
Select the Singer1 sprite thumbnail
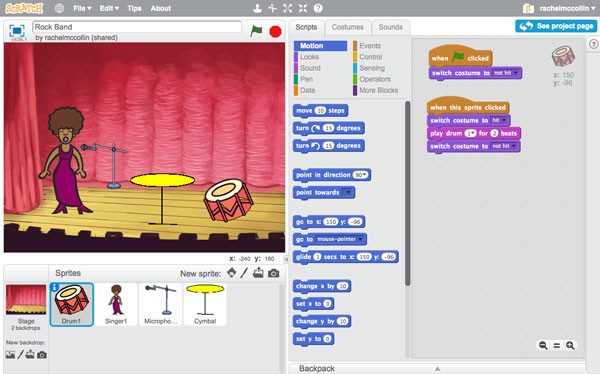coord(116,304)
